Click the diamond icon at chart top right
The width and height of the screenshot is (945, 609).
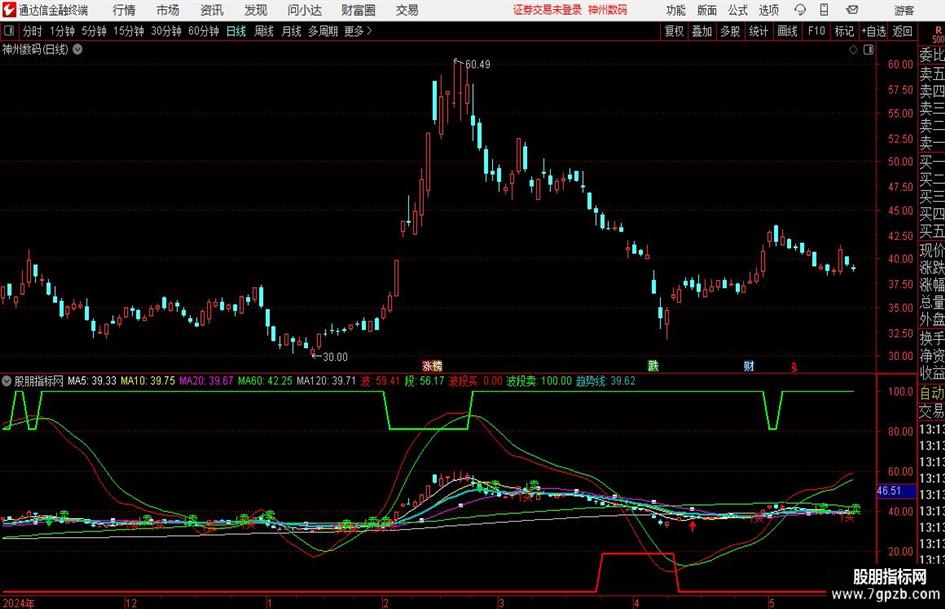point(853,50)
